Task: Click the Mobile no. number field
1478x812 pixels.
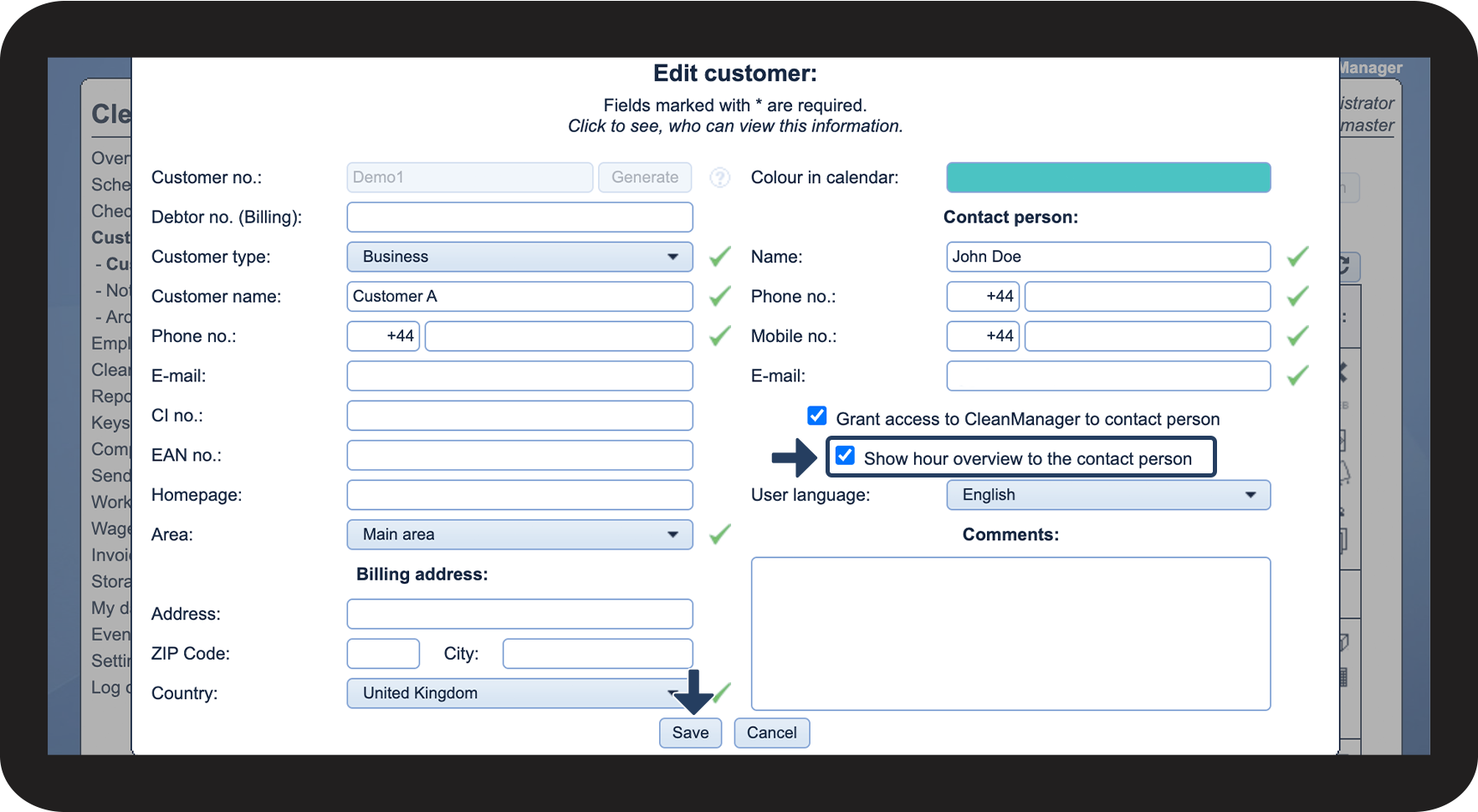Action: pos(1148,336)
